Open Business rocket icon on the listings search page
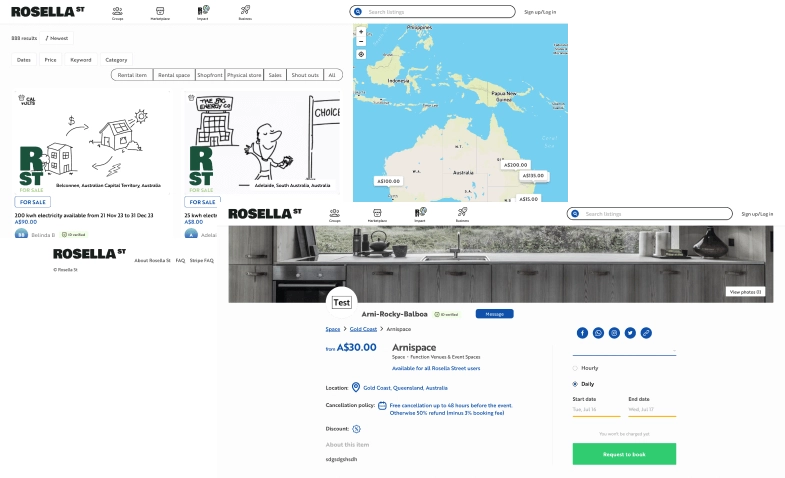Image resolution: width=785 pixels, height=478 pixels. pyautogui.click(x=245, y=11)
